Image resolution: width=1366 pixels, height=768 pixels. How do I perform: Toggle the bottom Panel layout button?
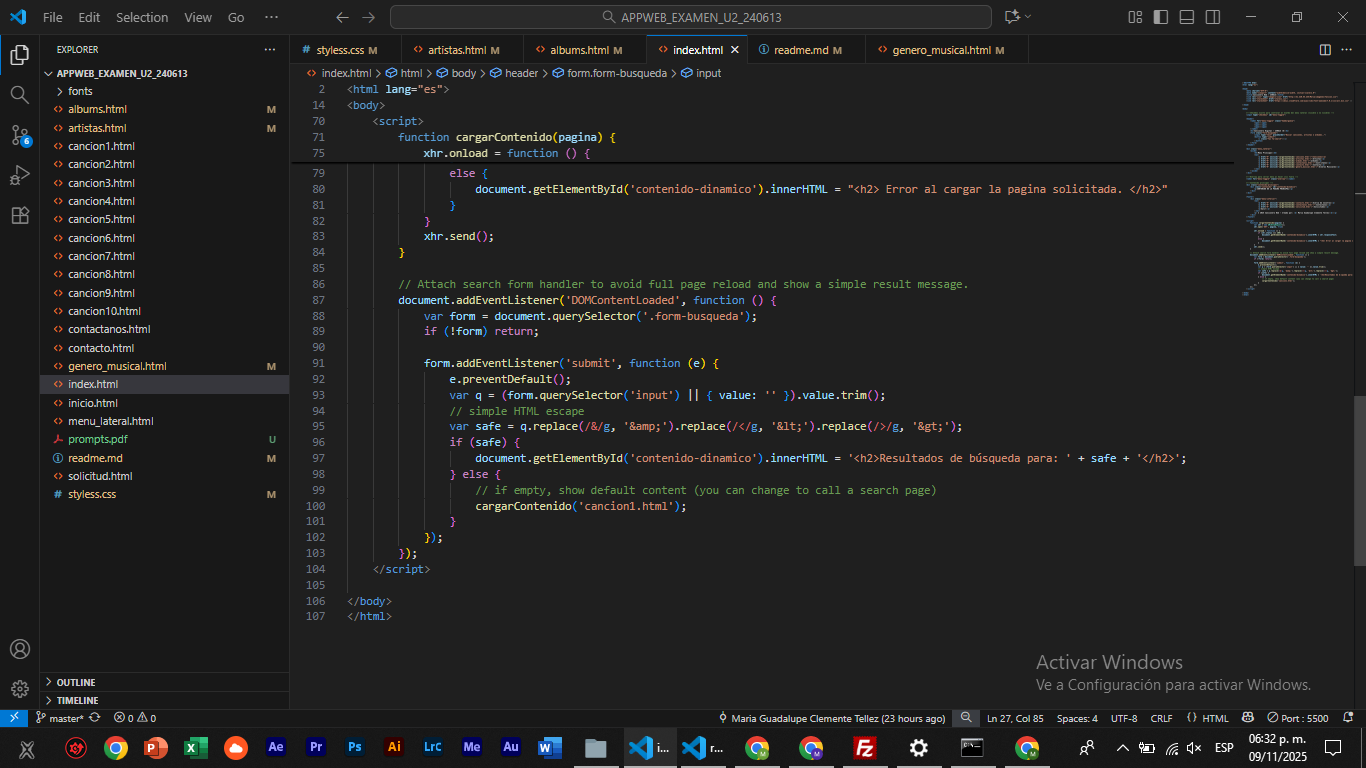point(1186,17)
